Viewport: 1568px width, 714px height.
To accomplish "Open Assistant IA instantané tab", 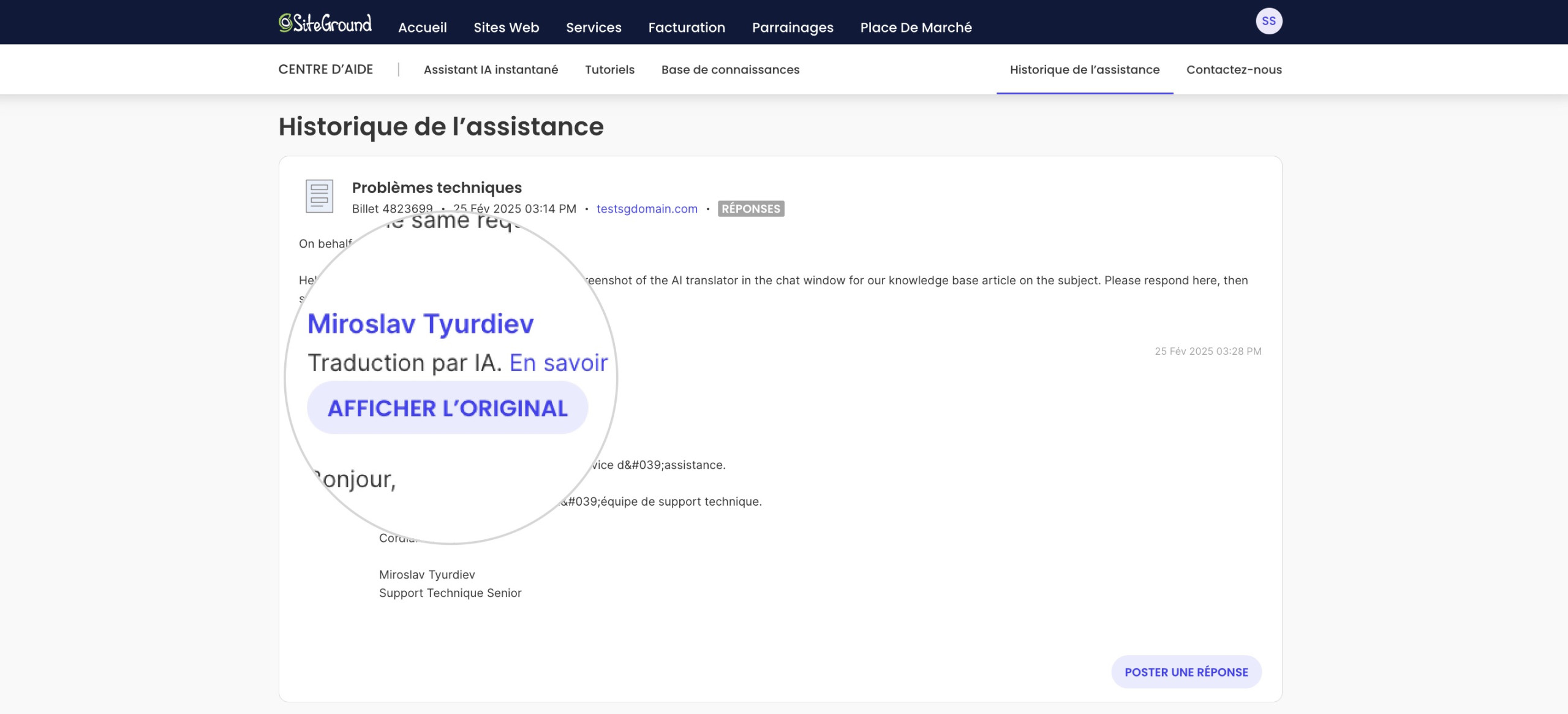I will (491, 69).
